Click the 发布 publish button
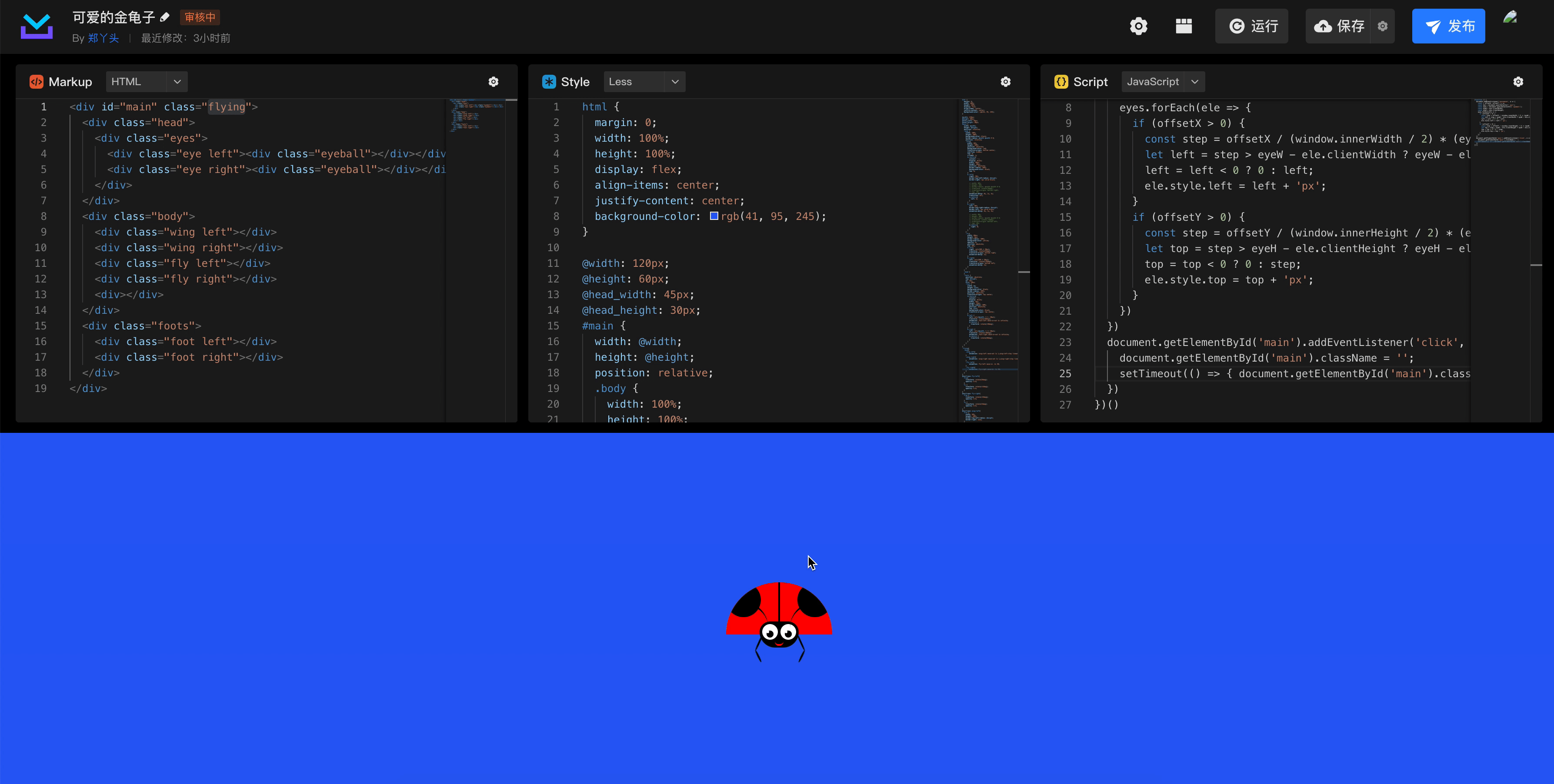This screenshot has height=784, width=1554. pyautogui.click(x=1448, y=26)
